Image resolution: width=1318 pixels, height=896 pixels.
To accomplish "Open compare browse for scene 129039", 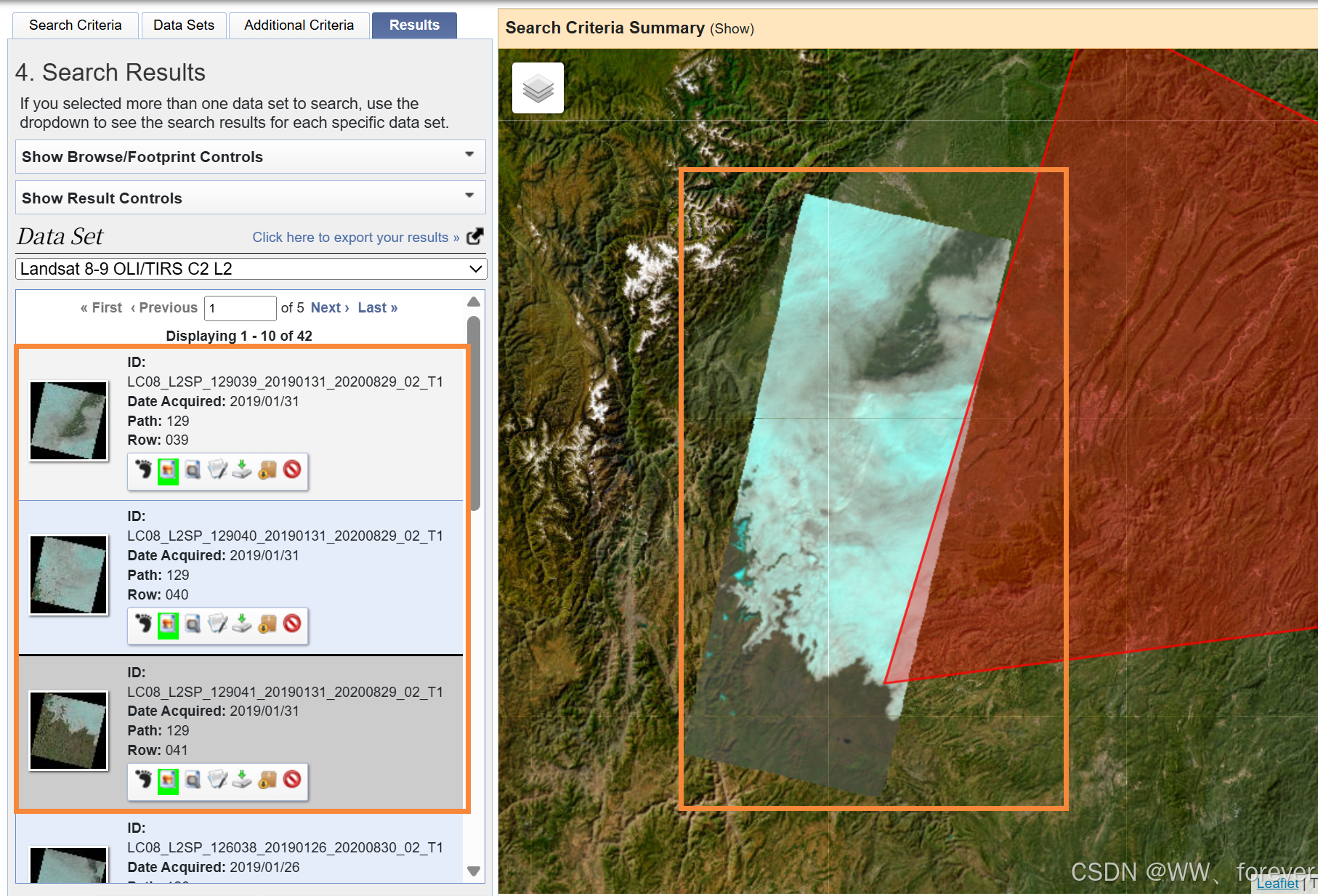I will (193, 470).
